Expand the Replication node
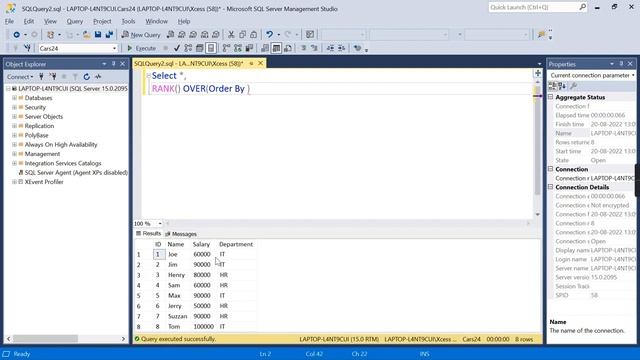Screen dimensions: 640x360 coord(14,126)
